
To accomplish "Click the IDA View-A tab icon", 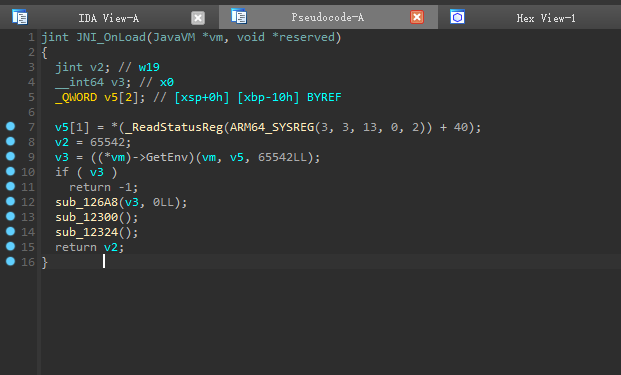I will coord(19,17).
